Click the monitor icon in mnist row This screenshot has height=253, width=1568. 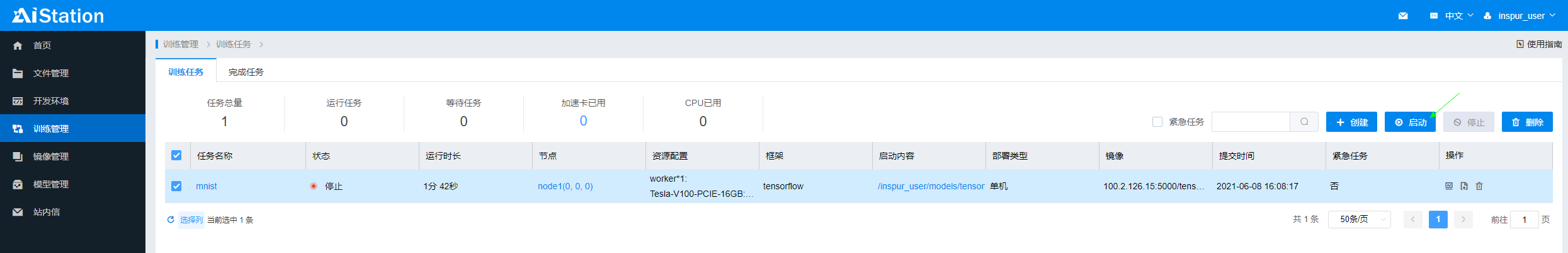[x=1448, y=186]
